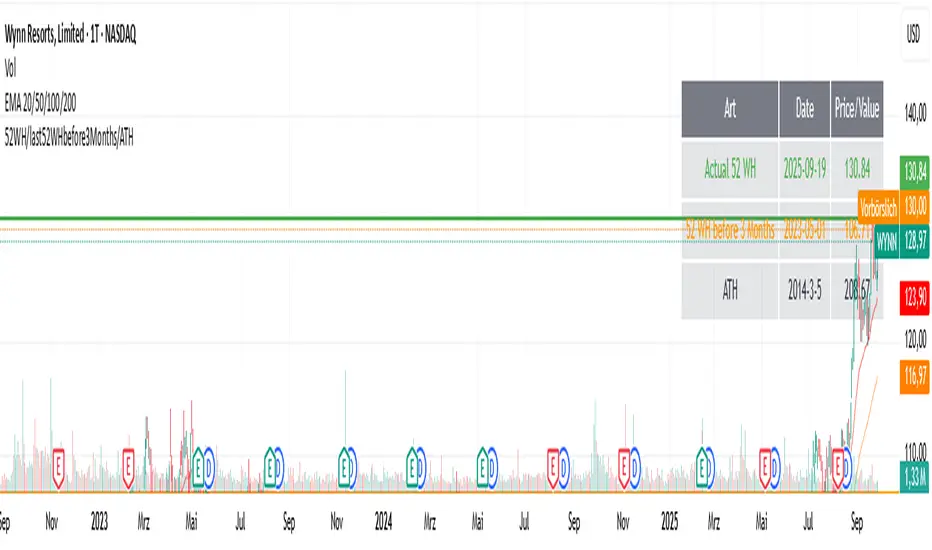This screenshot has height=550, width=932.
Task: Click the Date table header
Action: [x=805, y=109]
